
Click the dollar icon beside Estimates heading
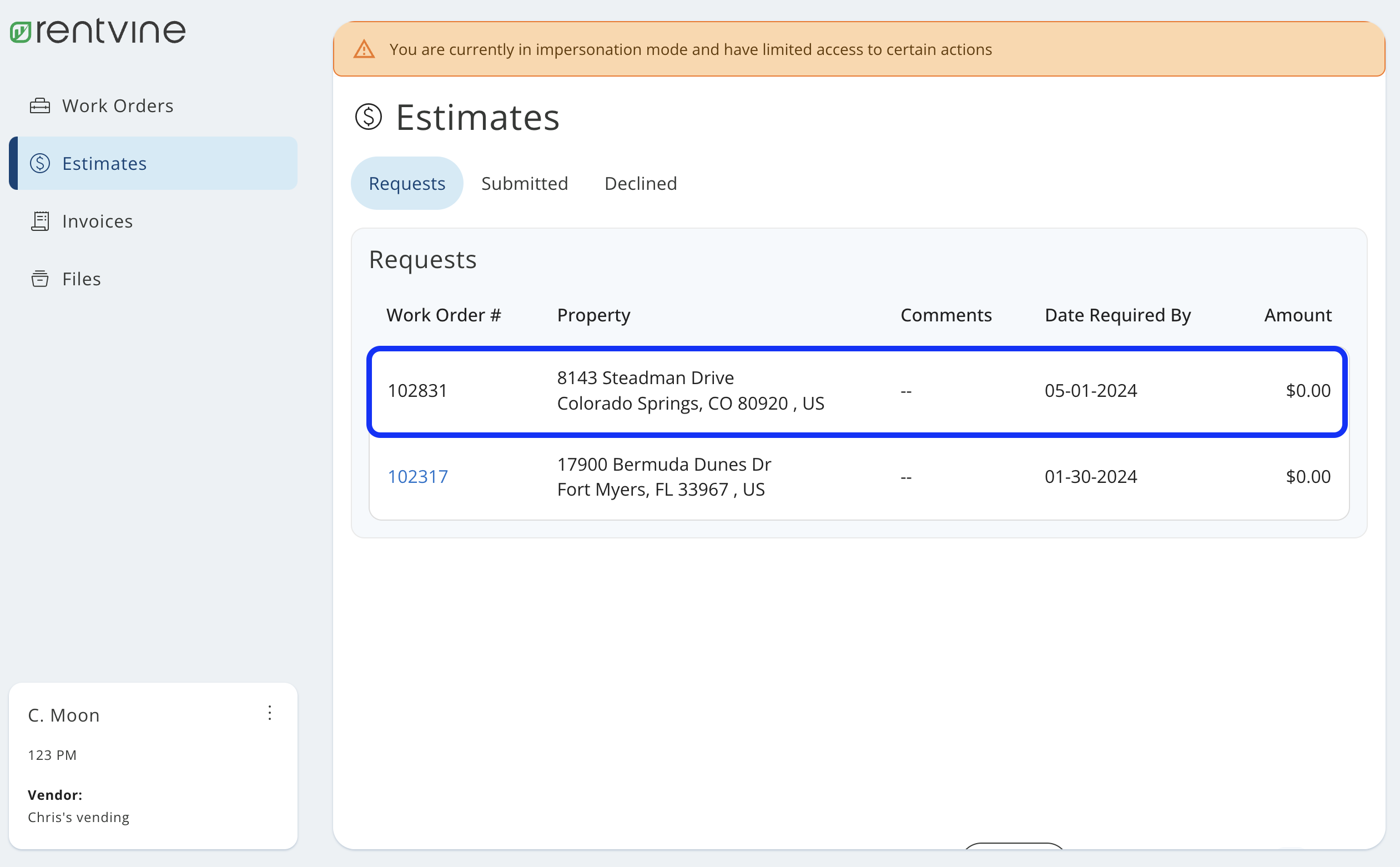pyautogui.click(x=368, y=117)
